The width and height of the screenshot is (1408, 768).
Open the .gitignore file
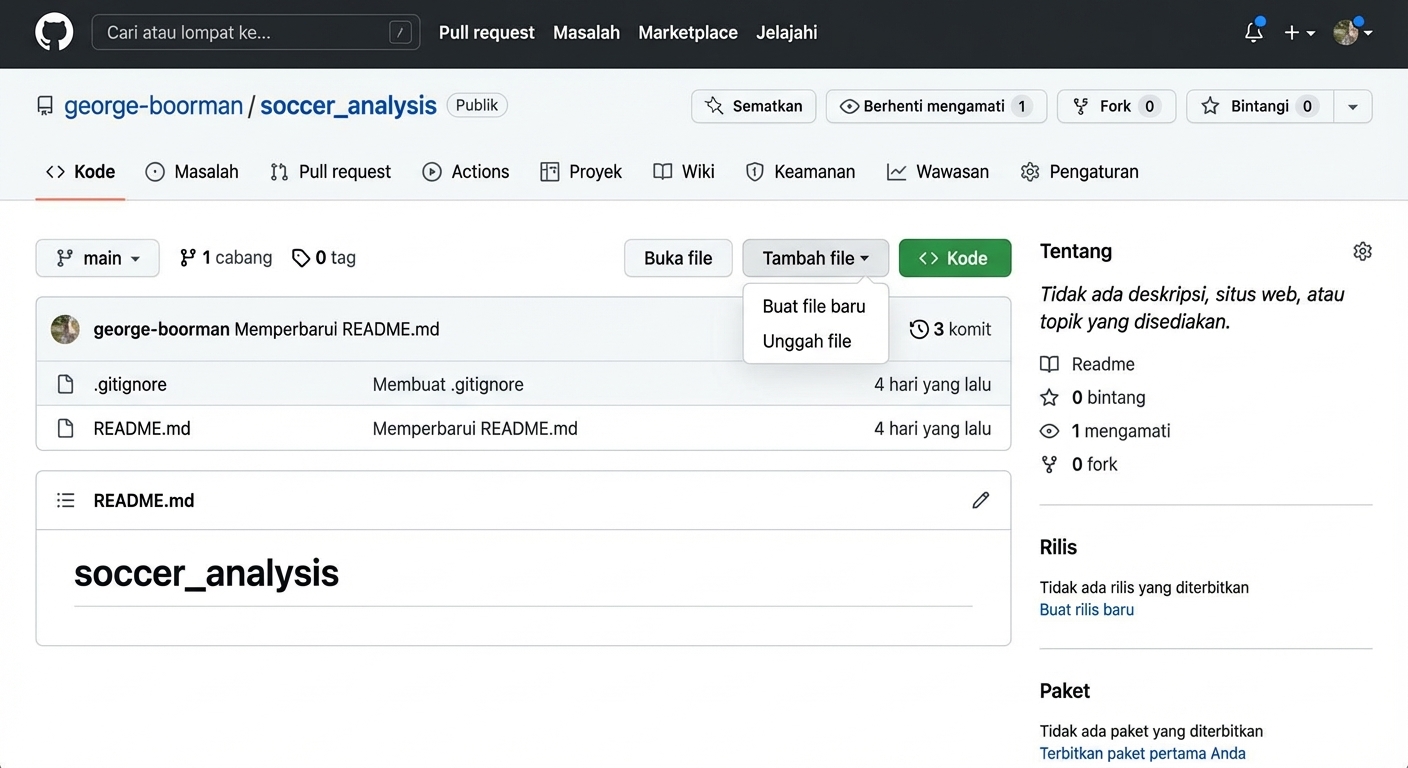130,384
